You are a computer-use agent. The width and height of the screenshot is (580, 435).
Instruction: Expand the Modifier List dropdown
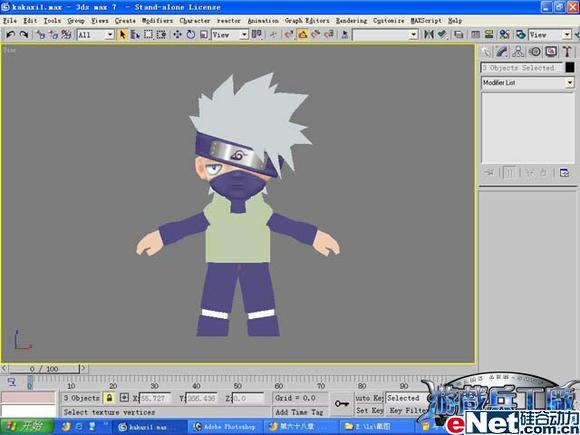pyautogui.click(x=527, y=82)
